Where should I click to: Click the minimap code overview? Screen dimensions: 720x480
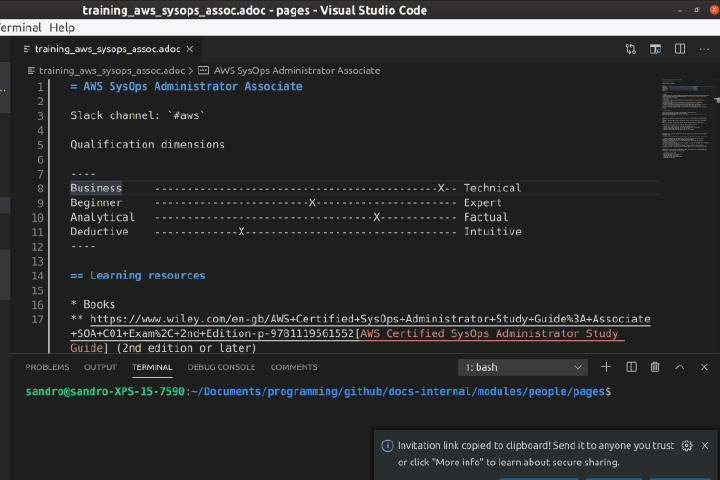pyautogui.click(x=683, y=120)
